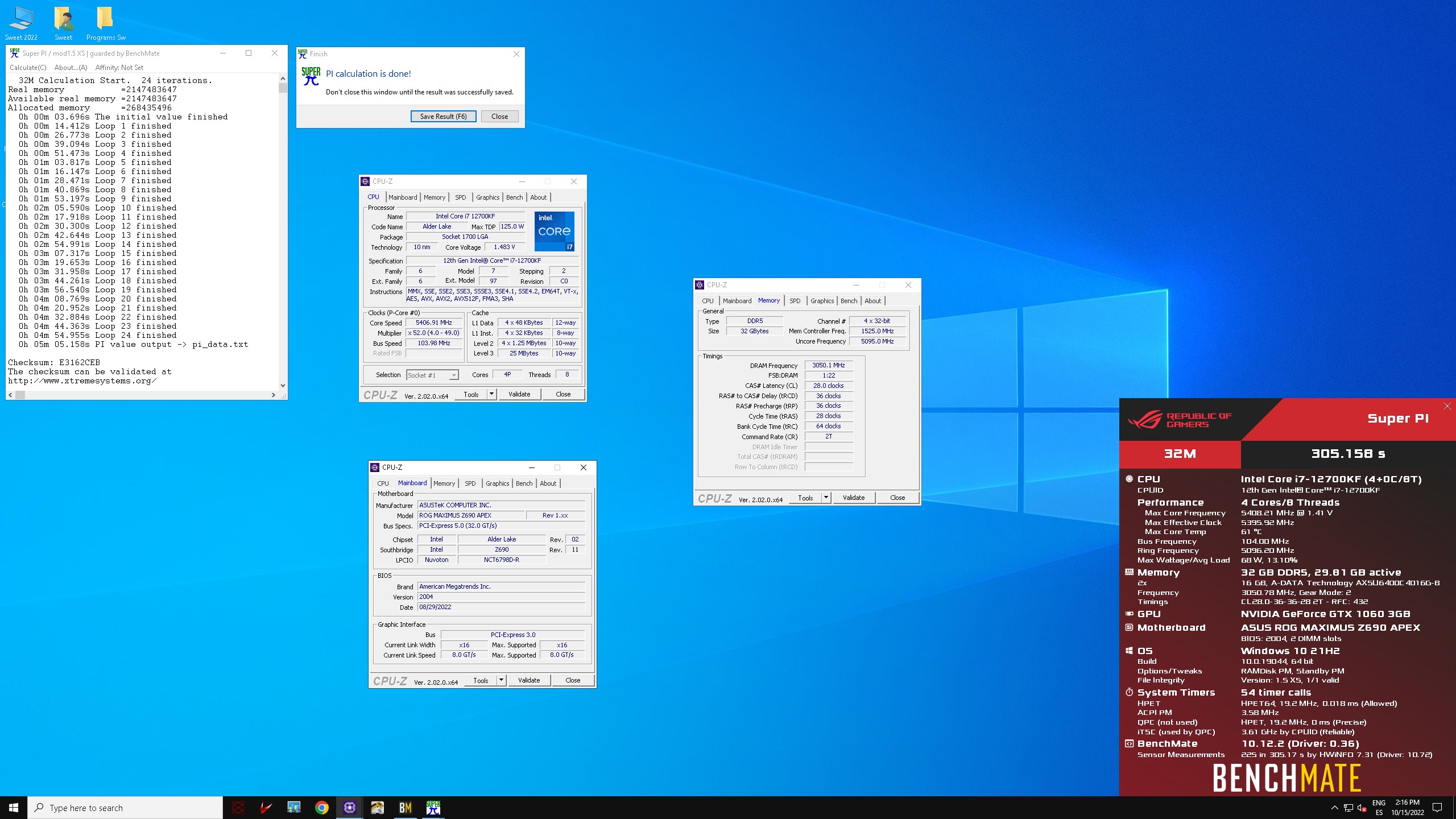The image size is (1456, 819).
Task: Click the taskbar search box
Action: 125,808
